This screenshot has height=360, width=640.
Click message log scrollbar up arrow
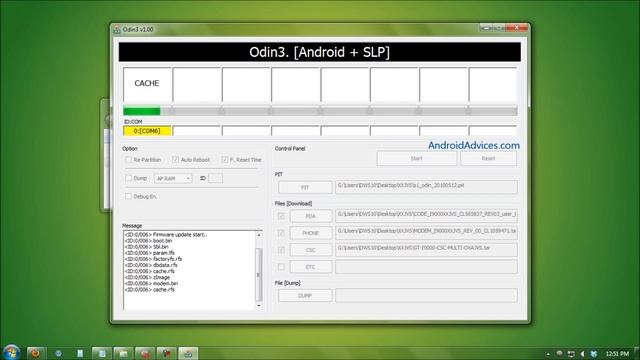click(259, 235)
